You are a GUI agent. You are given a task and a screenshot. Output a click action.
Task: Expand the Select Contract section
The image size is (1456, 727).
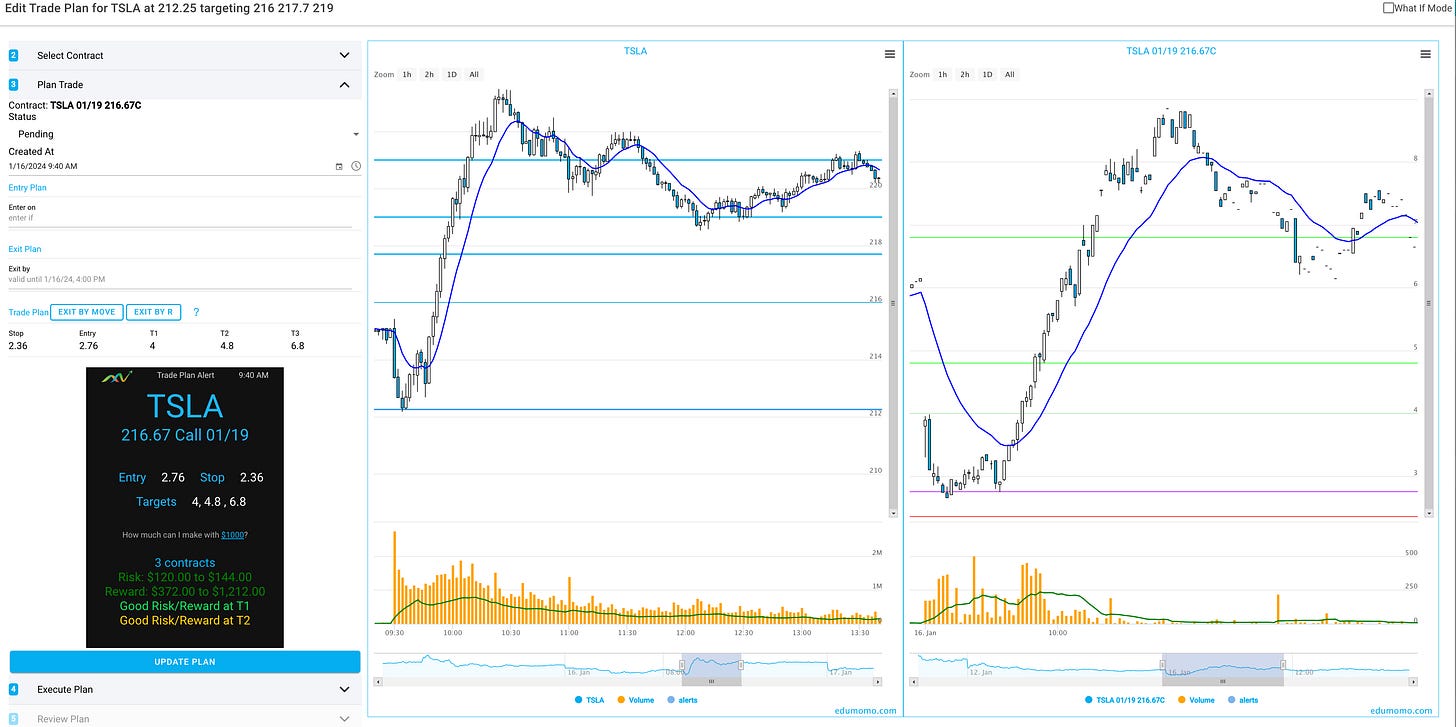tap(184, 55)
